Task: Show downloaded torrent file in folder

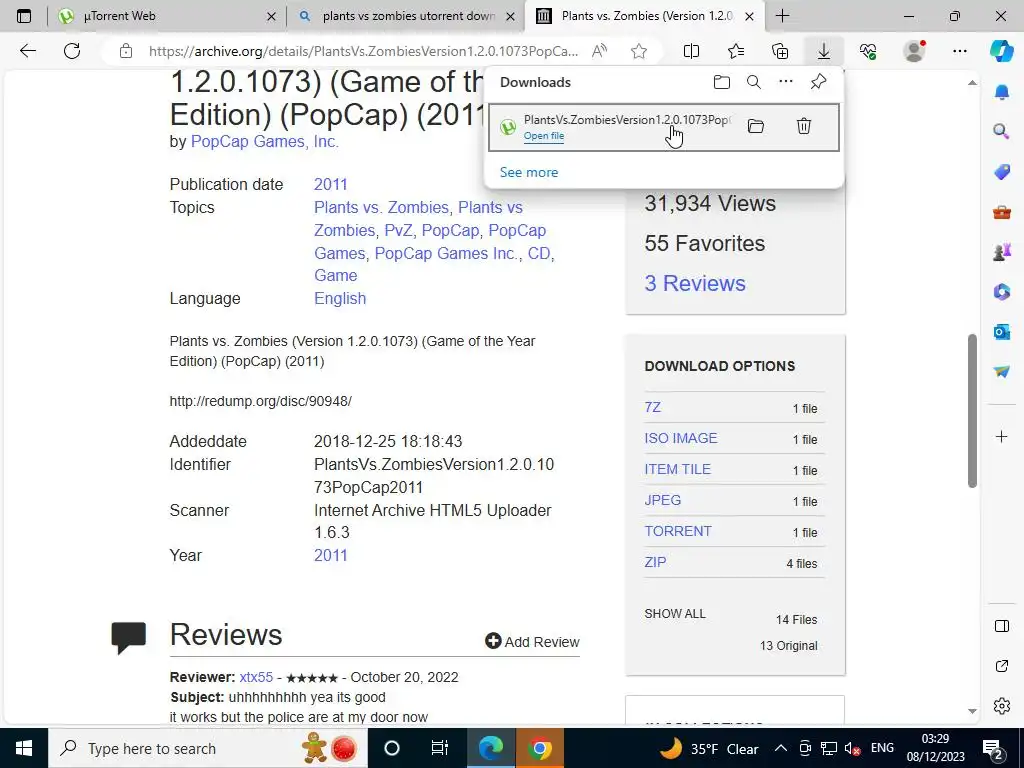Action: pos(756,127)
